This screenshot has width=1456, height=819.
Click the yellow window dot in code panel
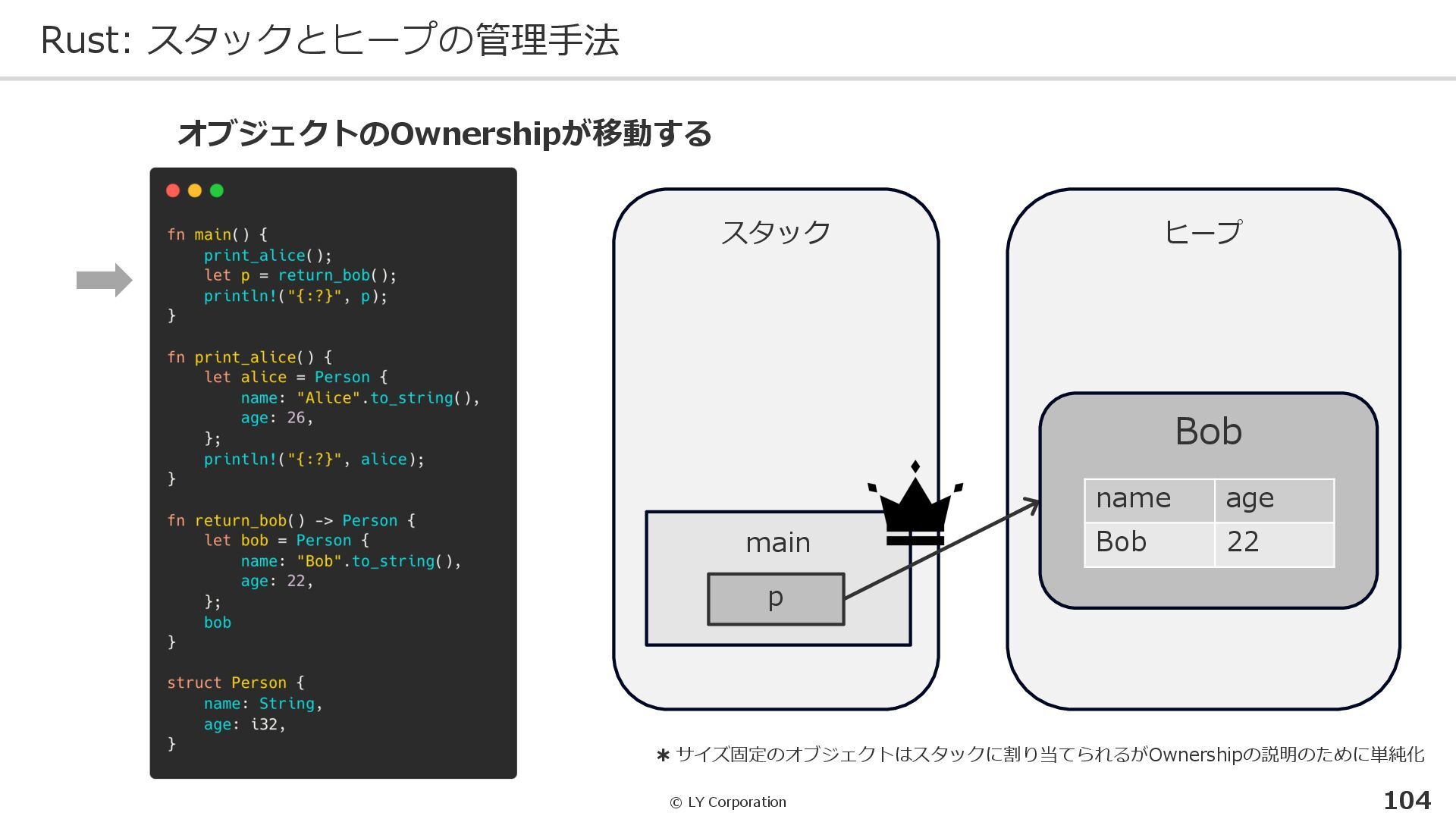pyautogui.click(x=195, y=190)
